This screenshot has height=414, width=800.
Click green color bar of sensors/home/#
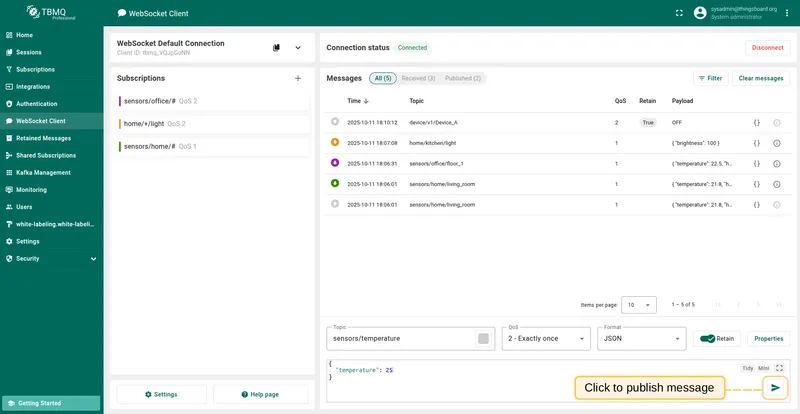tap(119, 147)
